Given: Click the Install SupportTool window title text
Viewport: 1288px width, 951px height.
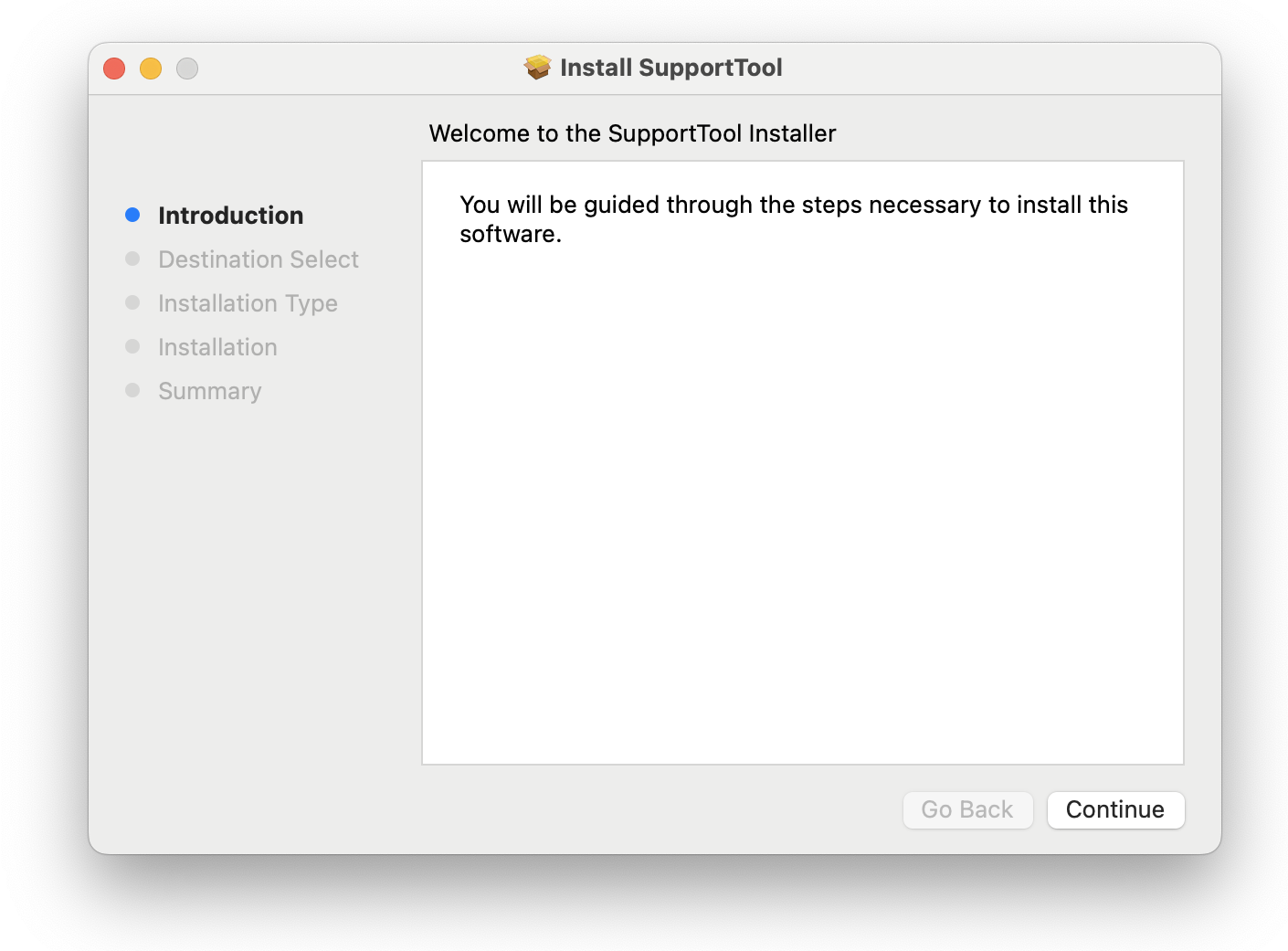Looking at the screenshot, I should click(670, 68).
